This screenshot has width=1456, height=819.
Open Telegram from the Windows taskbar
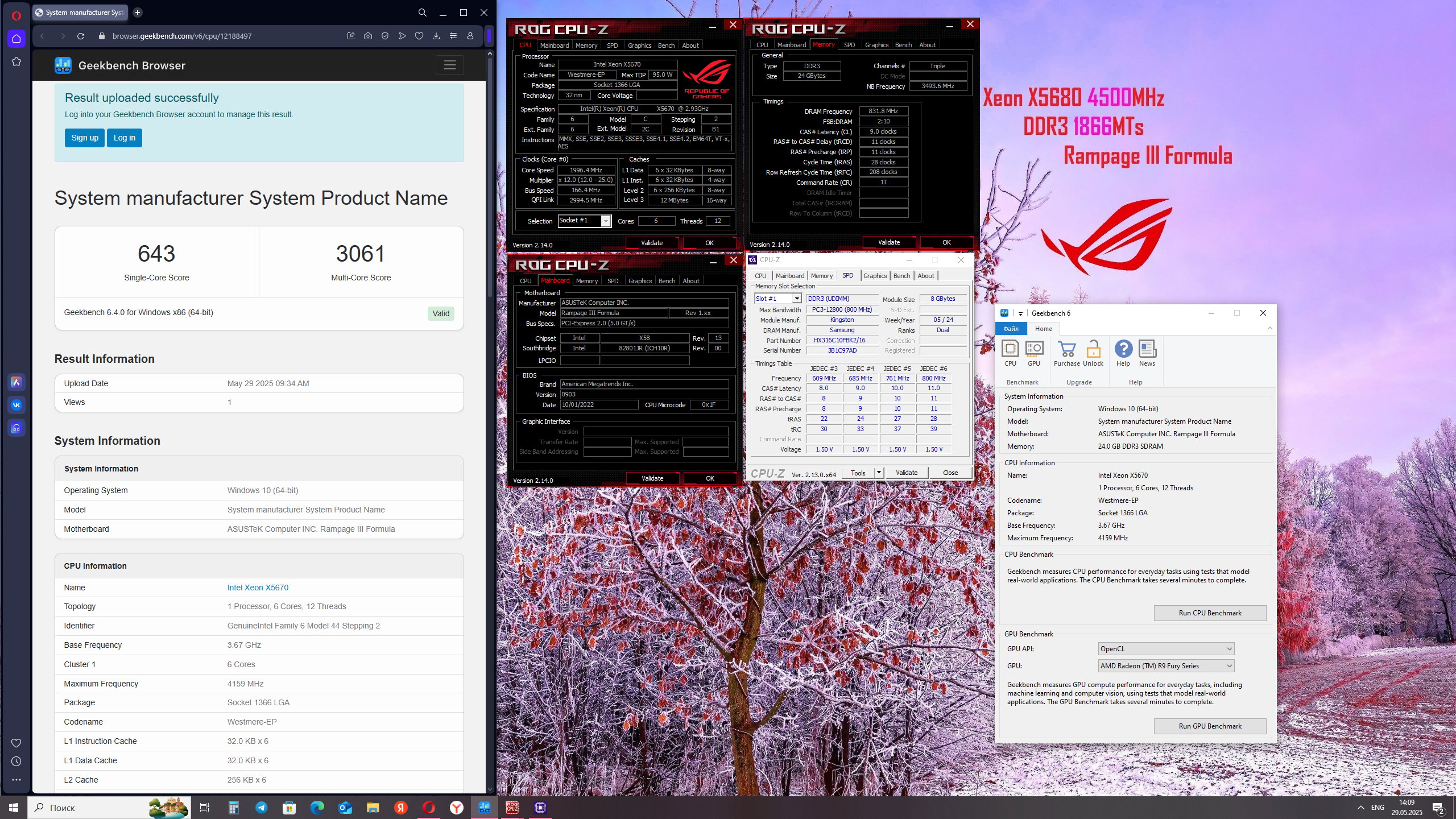(x=262, y=807)
